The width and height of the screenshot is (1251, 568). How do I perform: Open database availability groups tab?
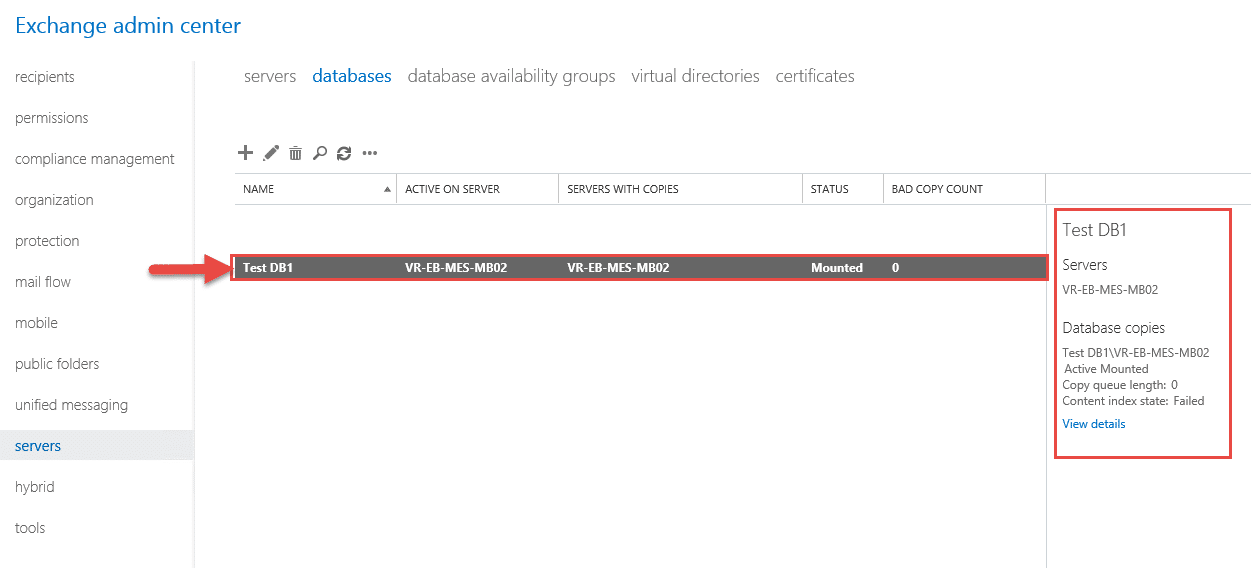pos(511,77)
